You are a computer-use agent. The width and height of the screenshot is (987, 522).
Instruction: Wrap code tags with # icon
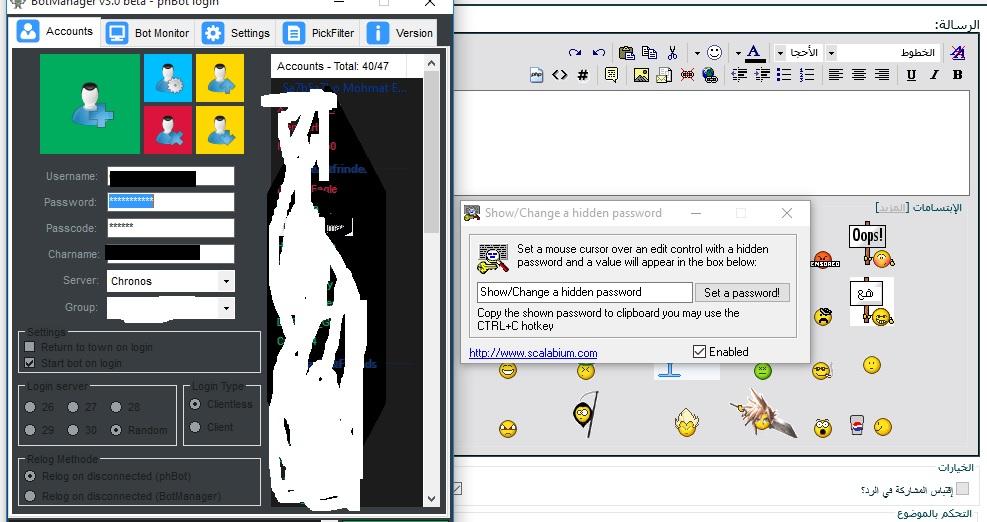coord(583,75)
